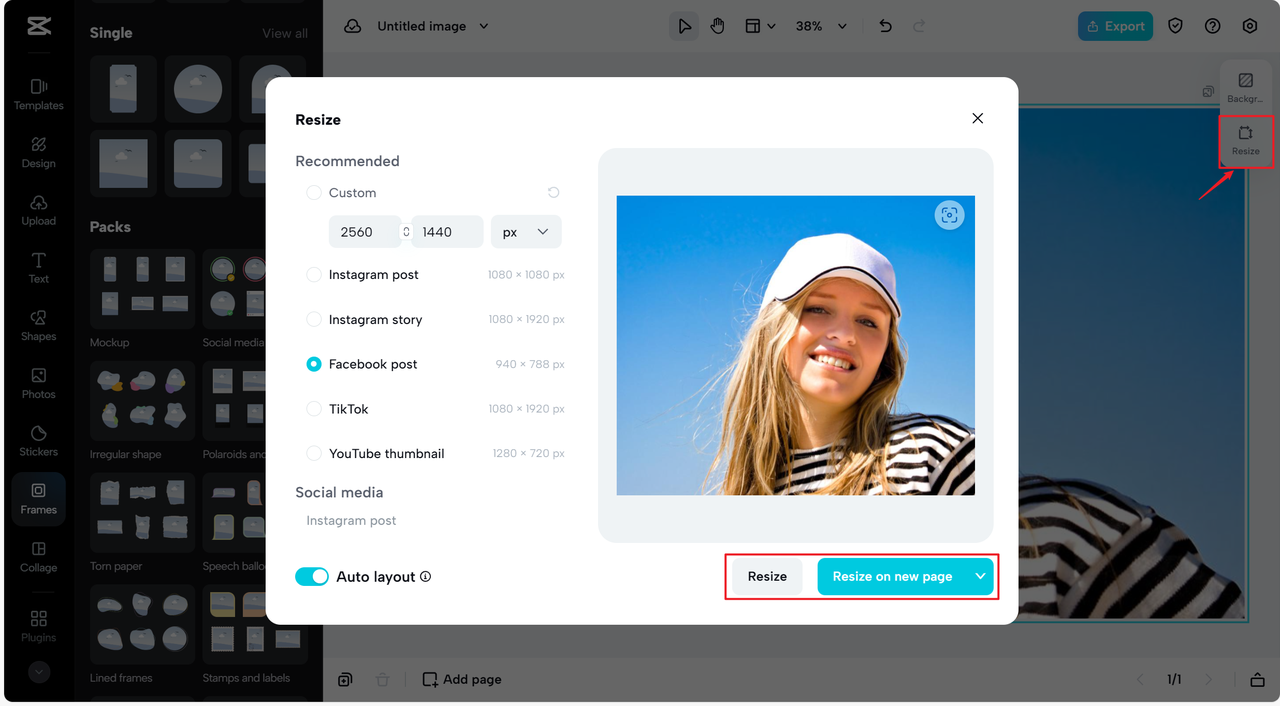Viewport: 1280px width, 706px height.
Task: Open the Collage sidebar panel
Action: [x=39, y=557]
